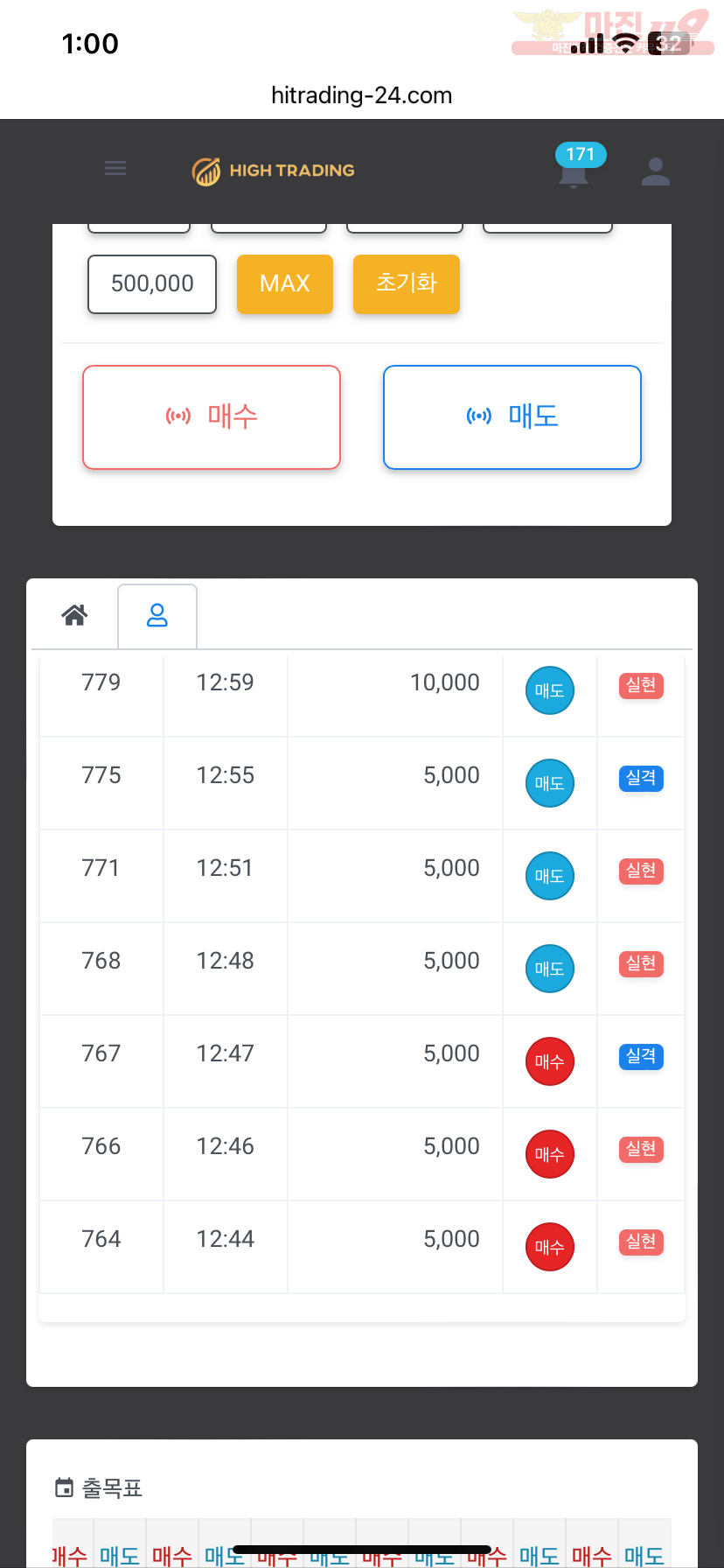Screen dimensions: 724x1568
Task: Click the 초기화 reset button
Action: [407, 283]
